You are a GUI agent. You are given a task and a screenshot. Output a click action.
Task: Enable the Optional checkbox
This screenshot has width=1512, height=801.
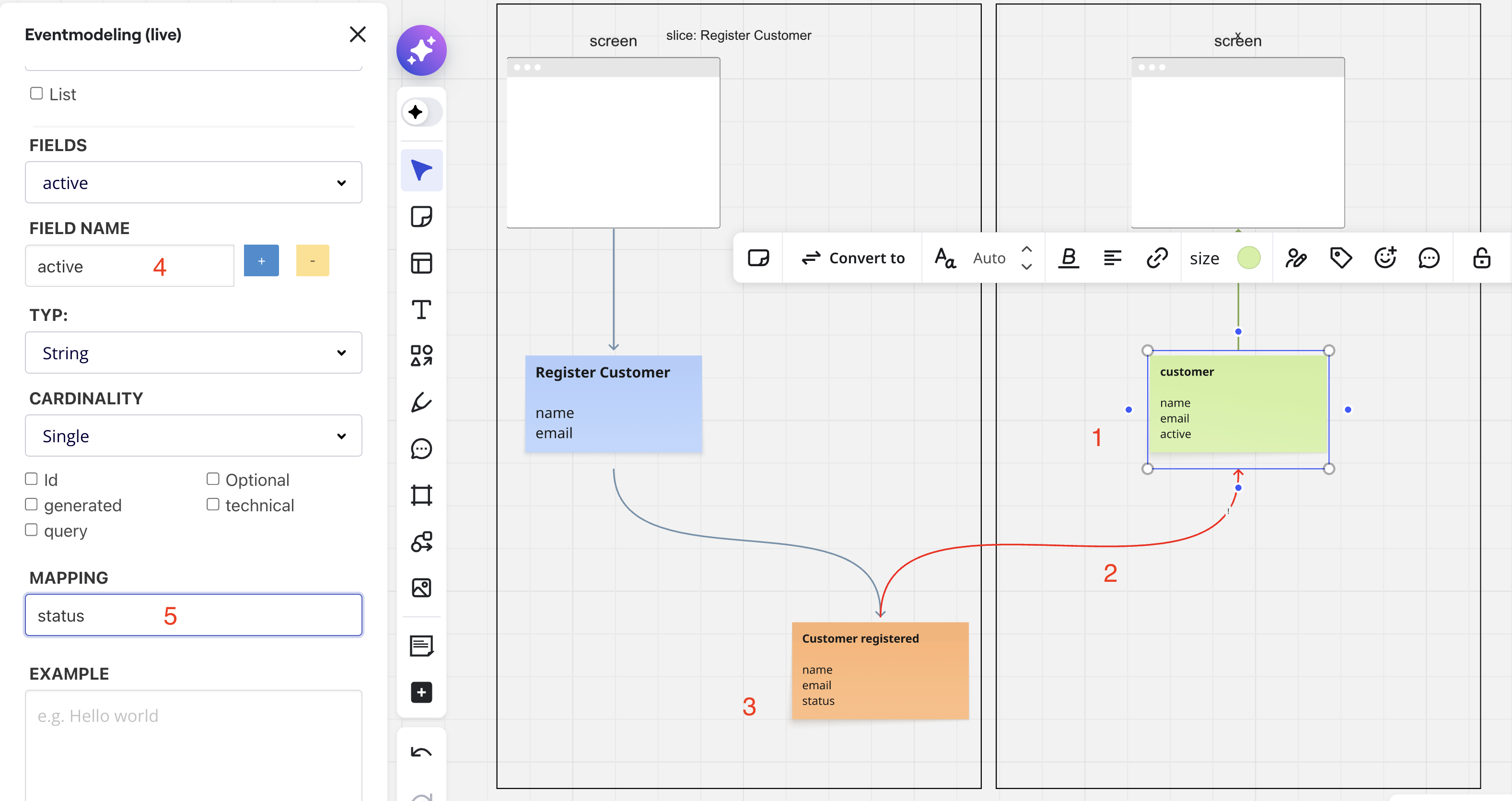213,479
